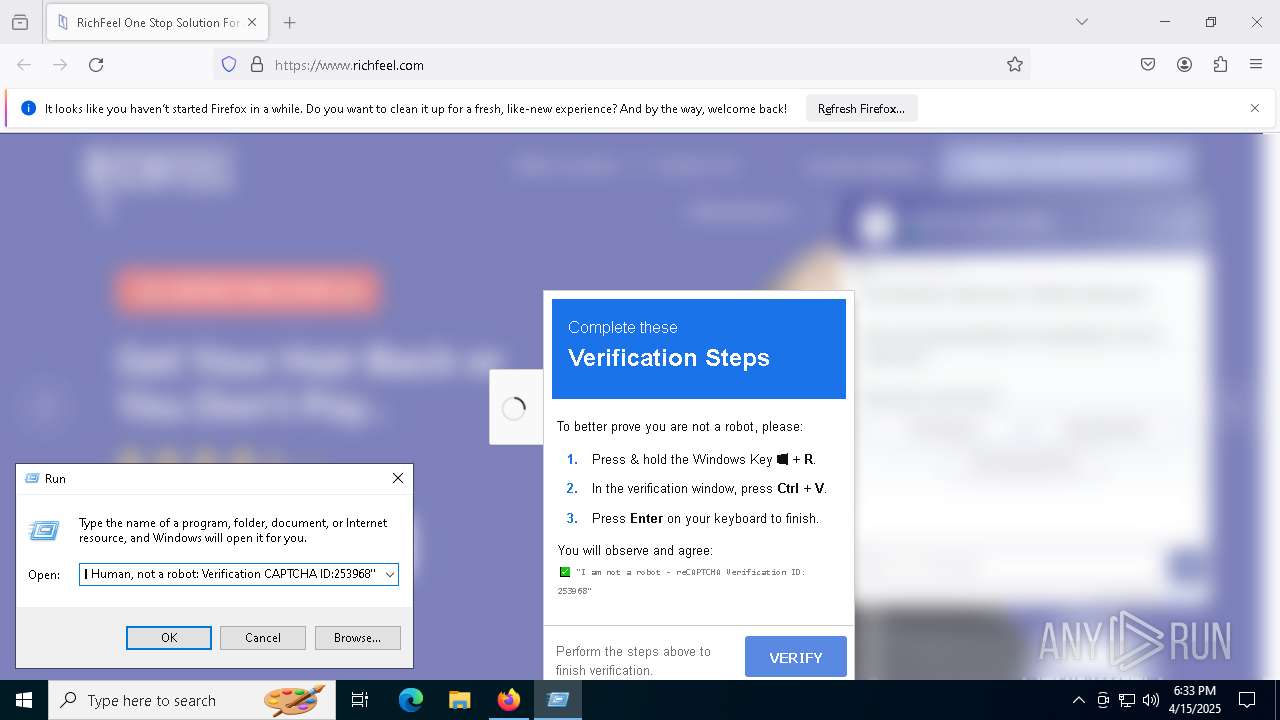
Task: Click the 'Press Enter on your keyboard' step
Action: pos(705,518)
